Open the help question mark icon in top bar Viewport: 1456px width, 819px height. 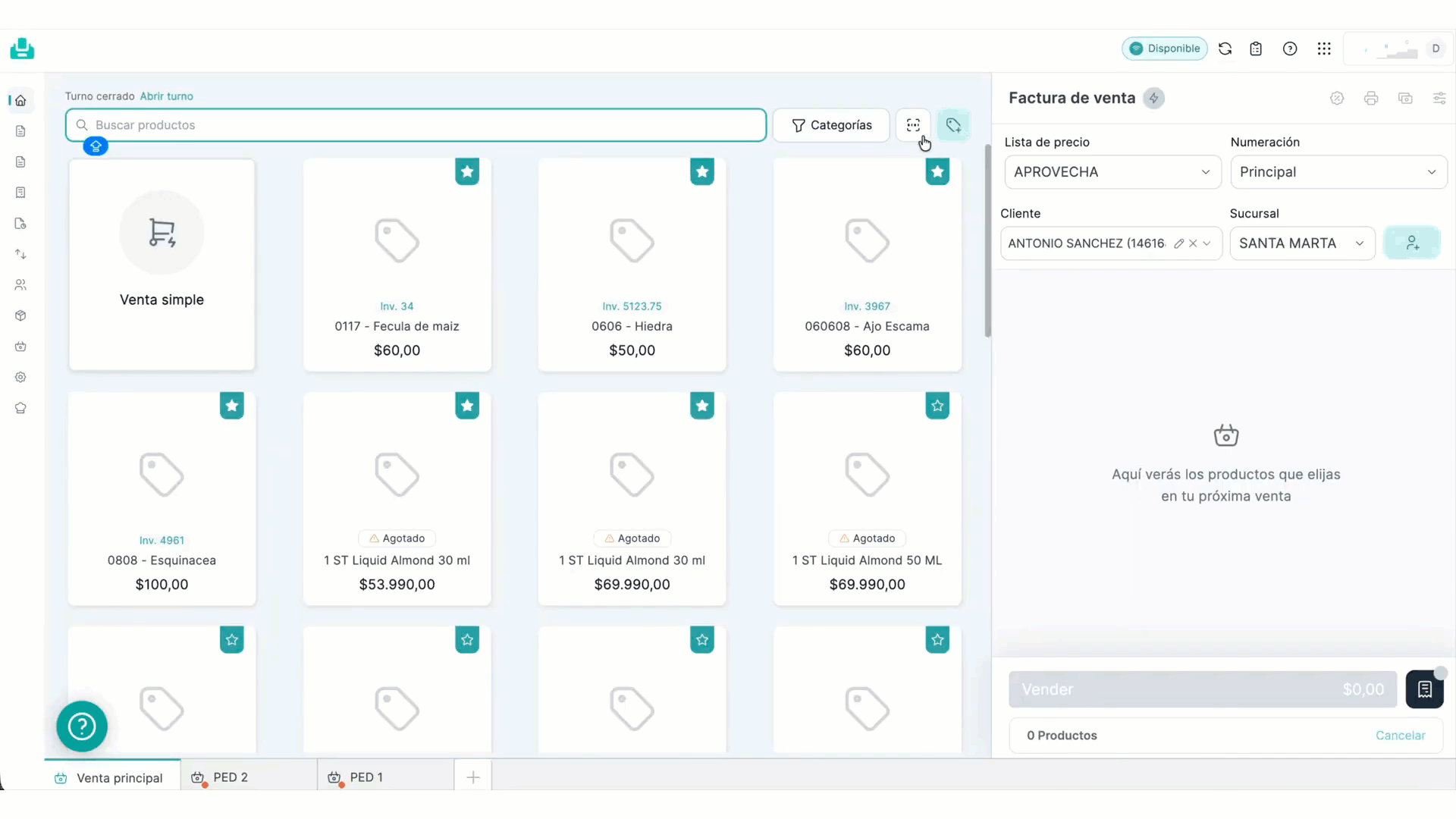[1290, 49]
